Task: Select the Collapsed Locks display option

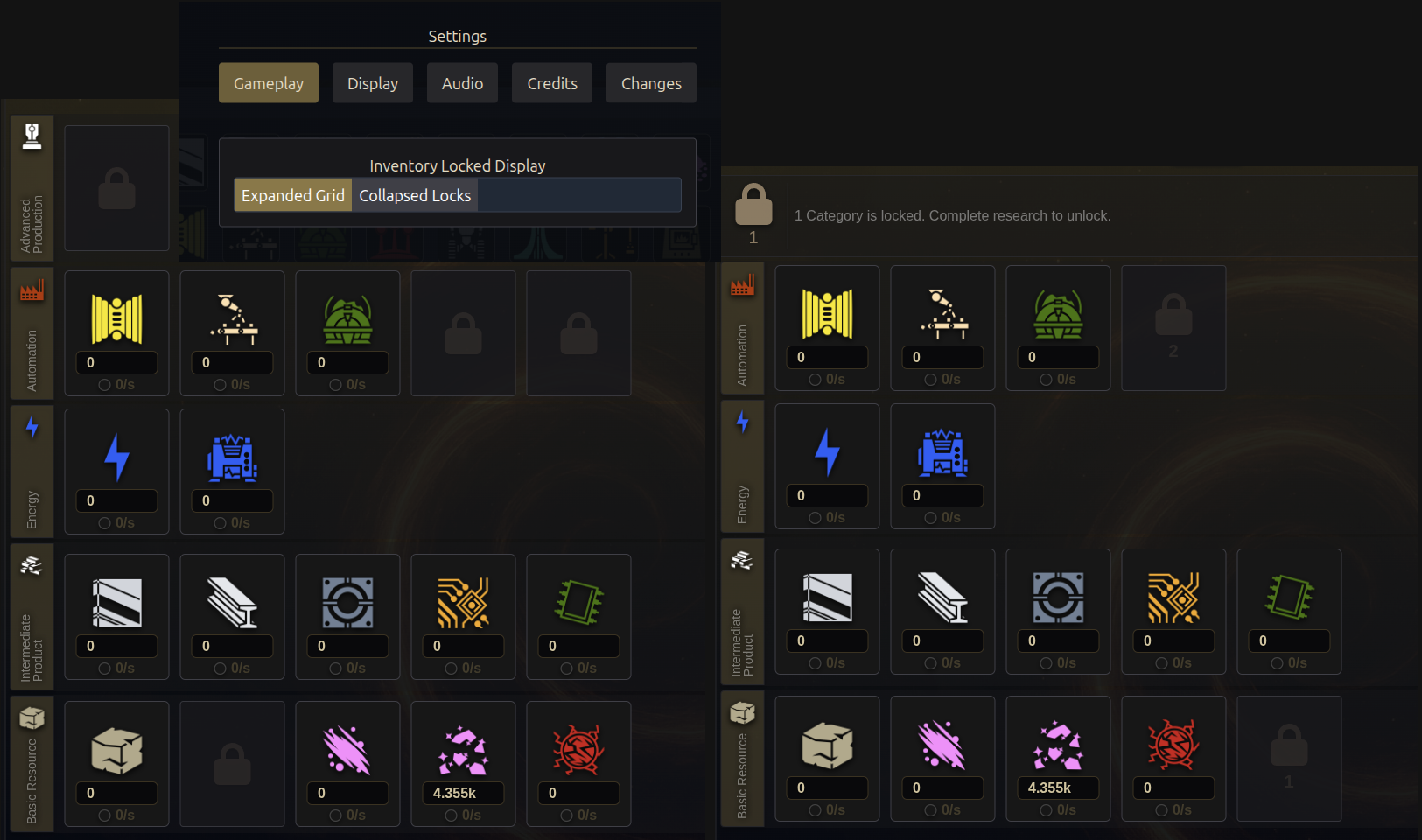Action: coord(415,195)
